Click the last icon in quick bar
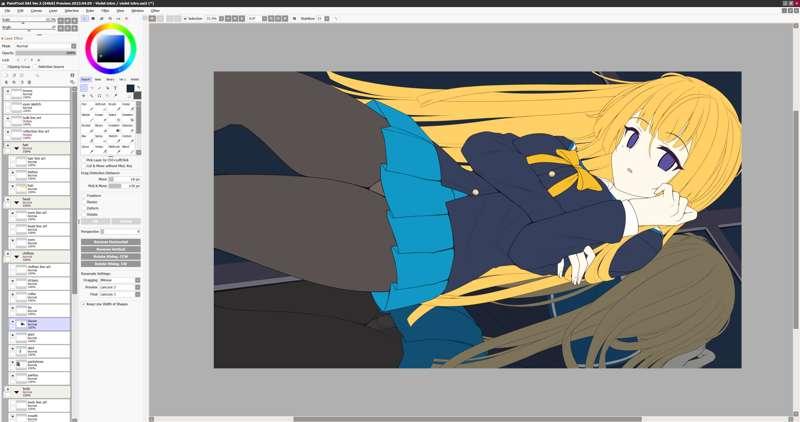This screenshot has height=422, width=800. click(x=336, y=18)
